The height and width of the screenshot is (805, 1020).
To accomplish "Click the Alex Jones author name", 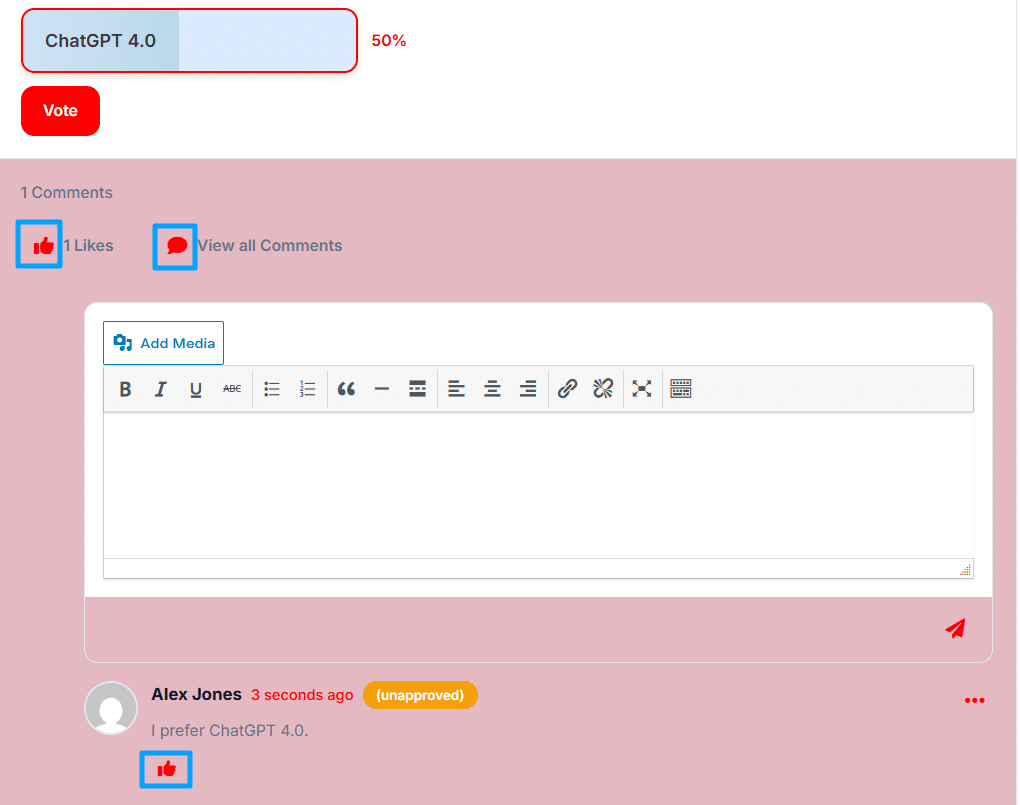I will point(196,694).
